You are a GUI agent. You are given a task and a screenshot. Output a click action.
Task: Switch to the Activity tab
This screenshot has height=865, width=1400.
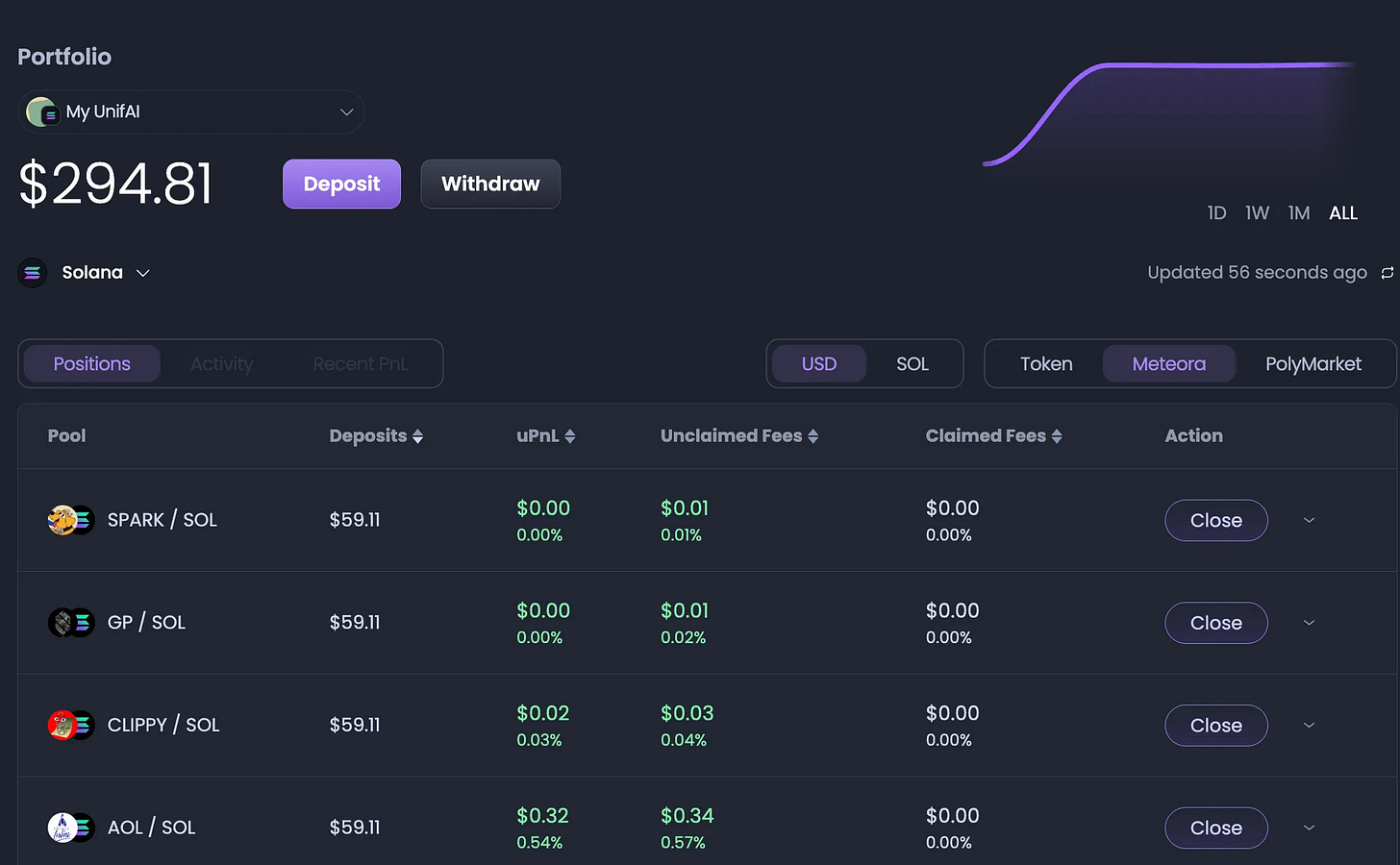pyautogui.click(x=222, y=364)
